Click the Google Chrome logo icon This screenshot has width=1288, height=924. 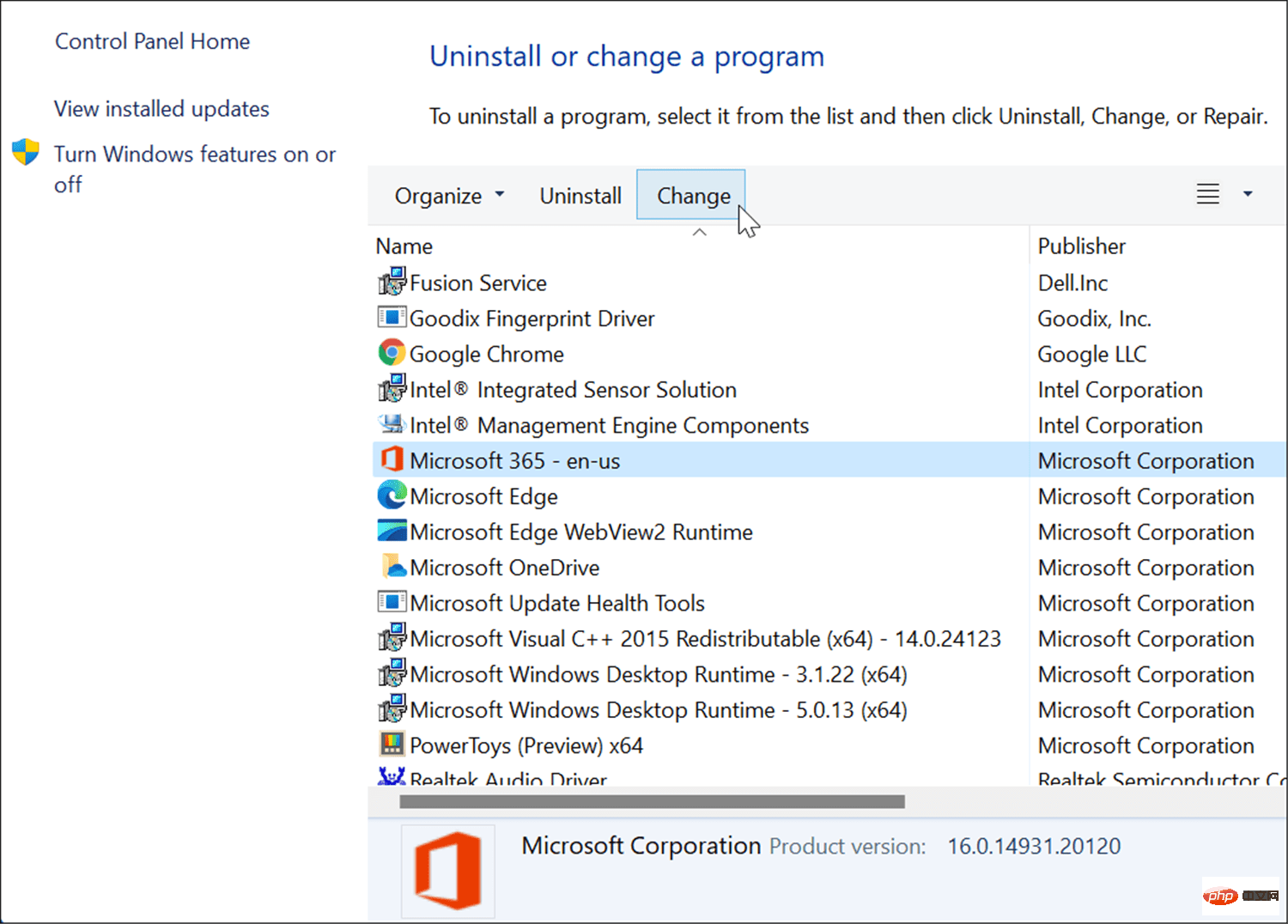(392, 353)
